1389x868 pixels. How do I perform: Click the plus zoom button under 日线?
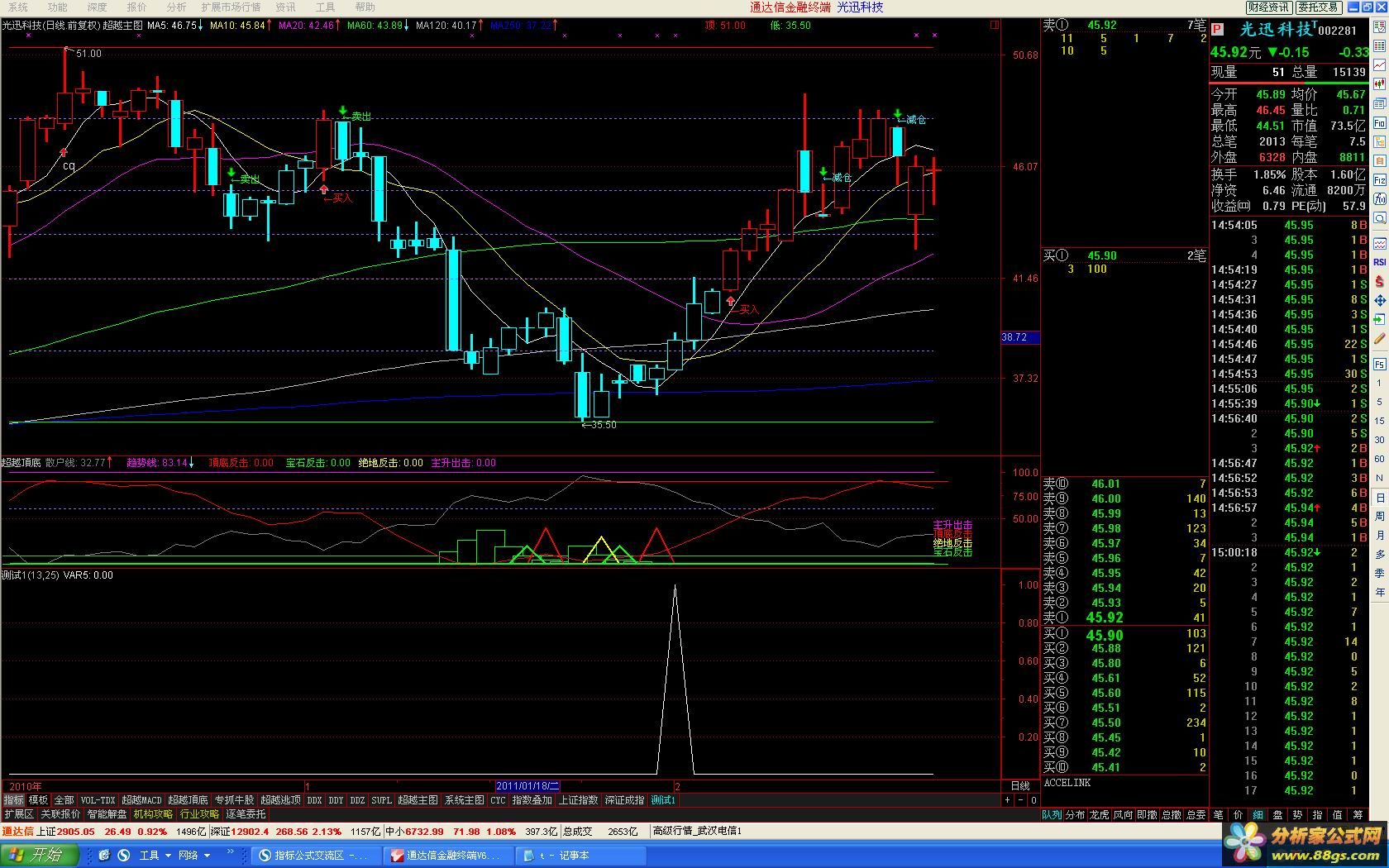tap(1007, 800)
